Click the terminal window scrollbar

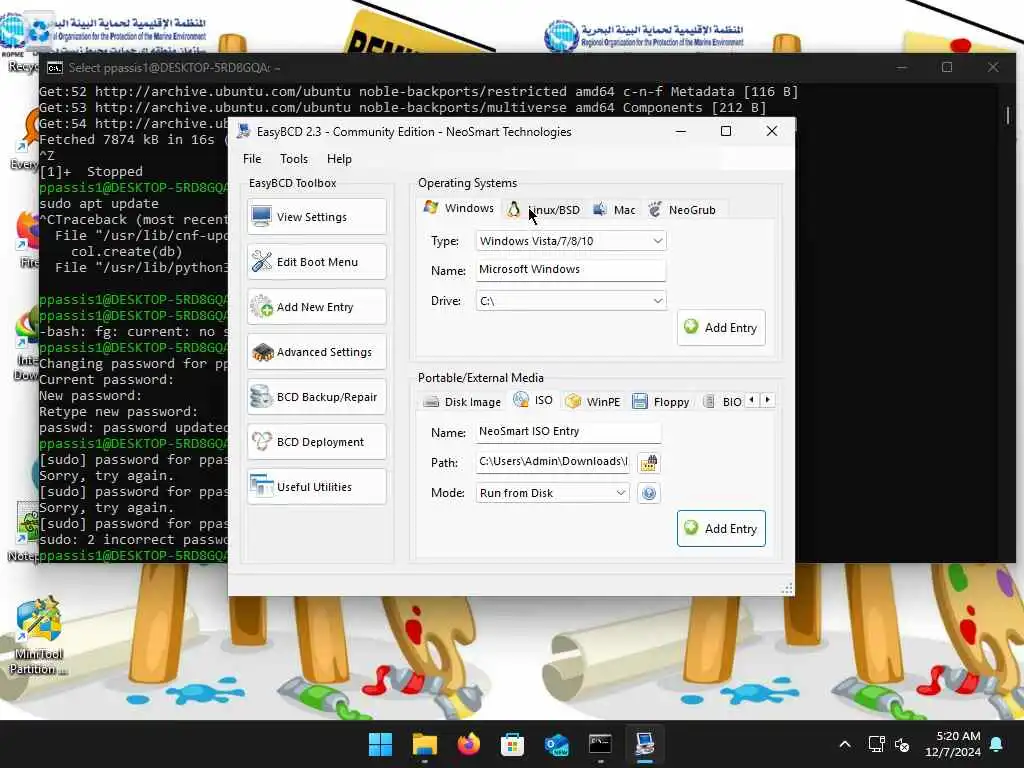[1008, 116]
